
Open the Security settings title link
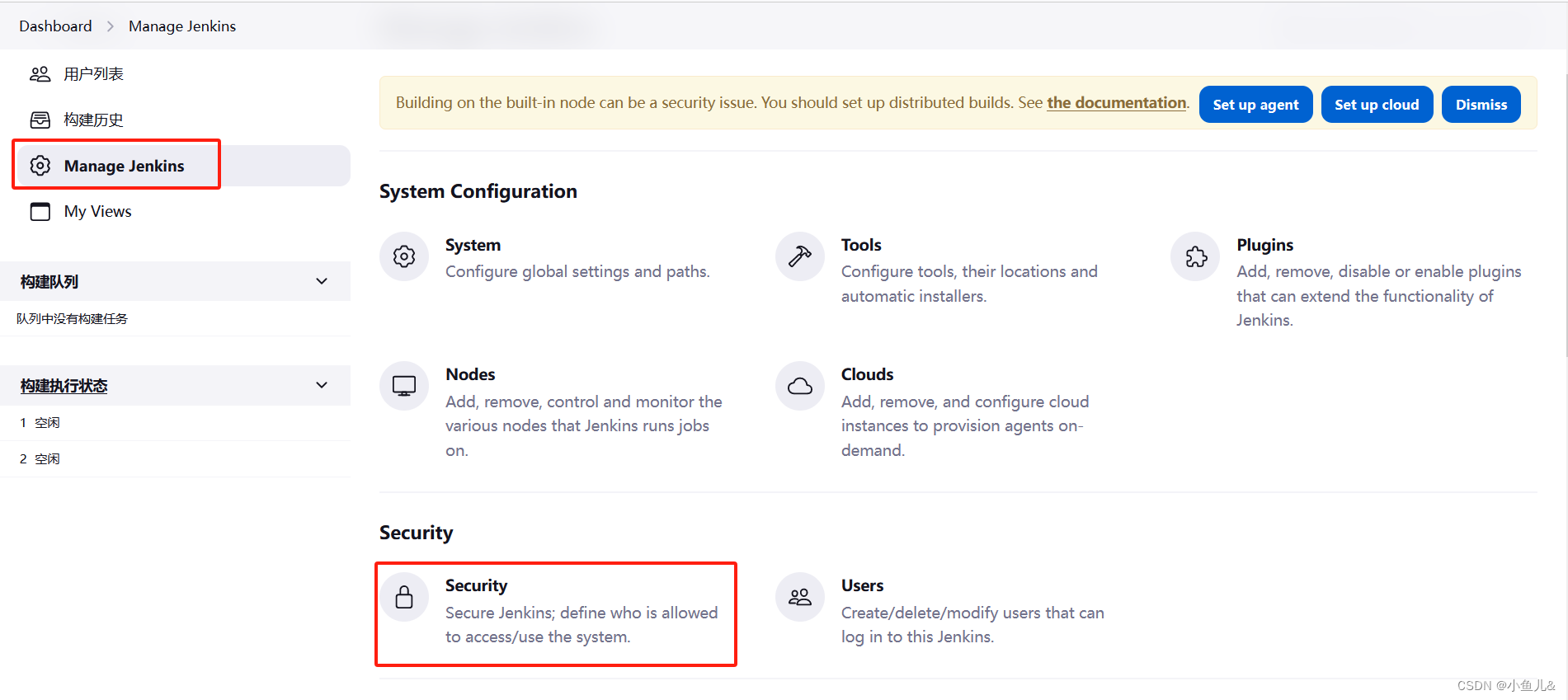(476, 585)
